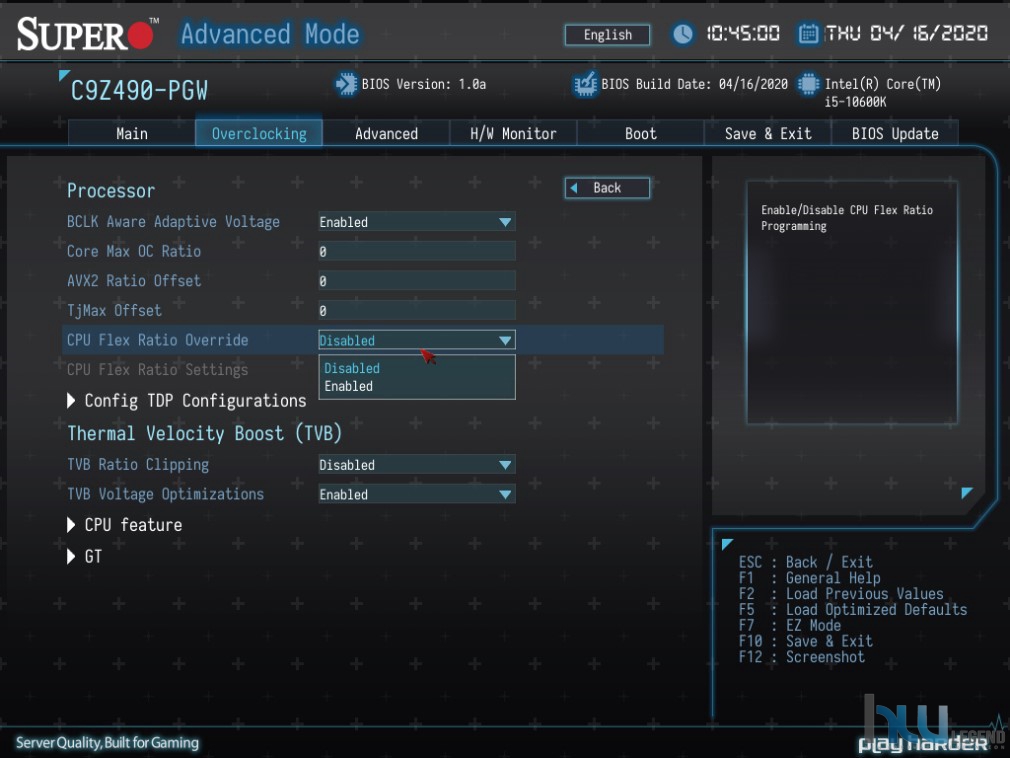The height and width of the screenshot is (758, 1010).
Task: Click the TjMax Offset label
Action: click(114, 311)
